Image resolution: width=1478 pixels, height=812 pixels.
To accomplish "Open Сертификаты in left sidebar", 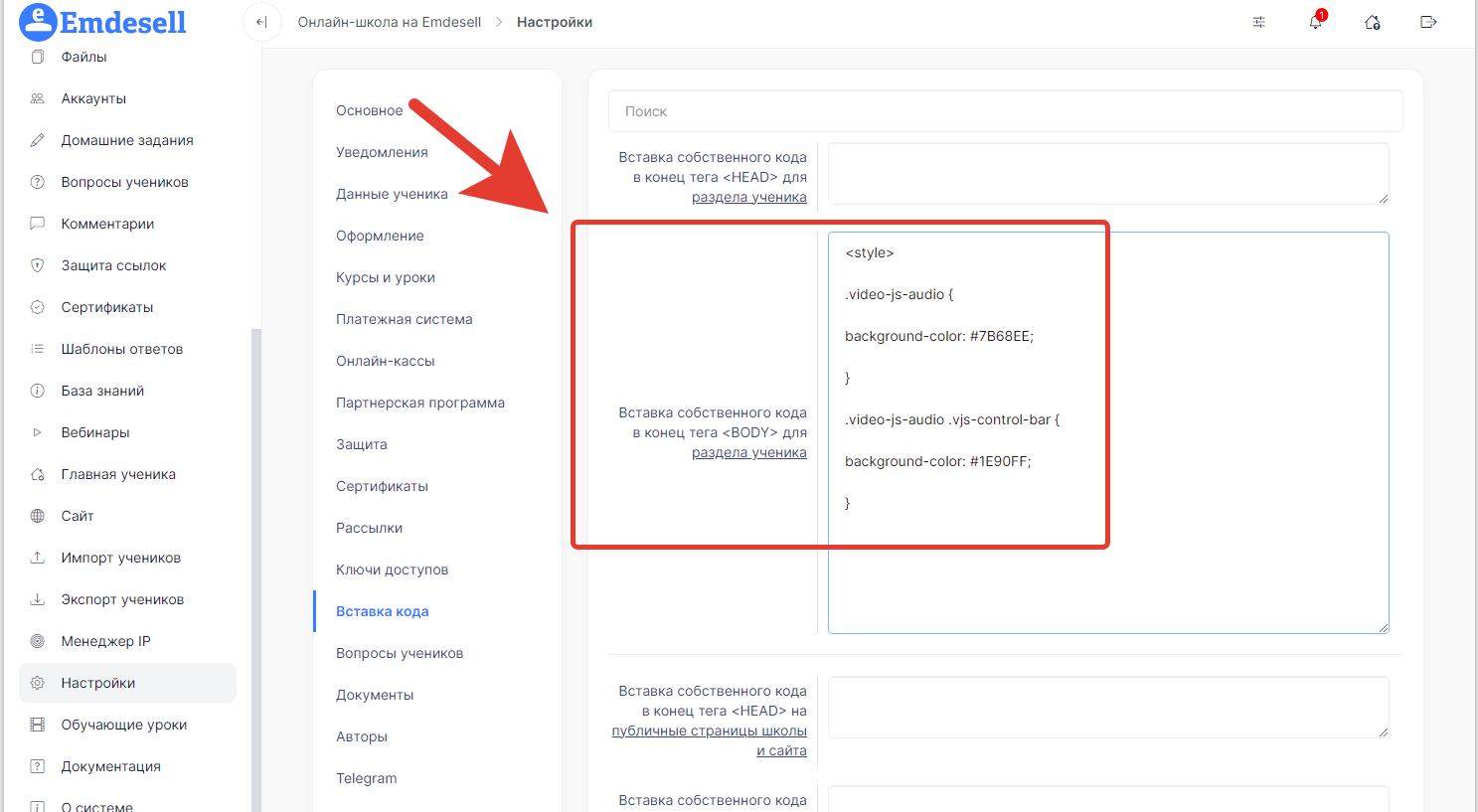I will (x=107, y=307).
